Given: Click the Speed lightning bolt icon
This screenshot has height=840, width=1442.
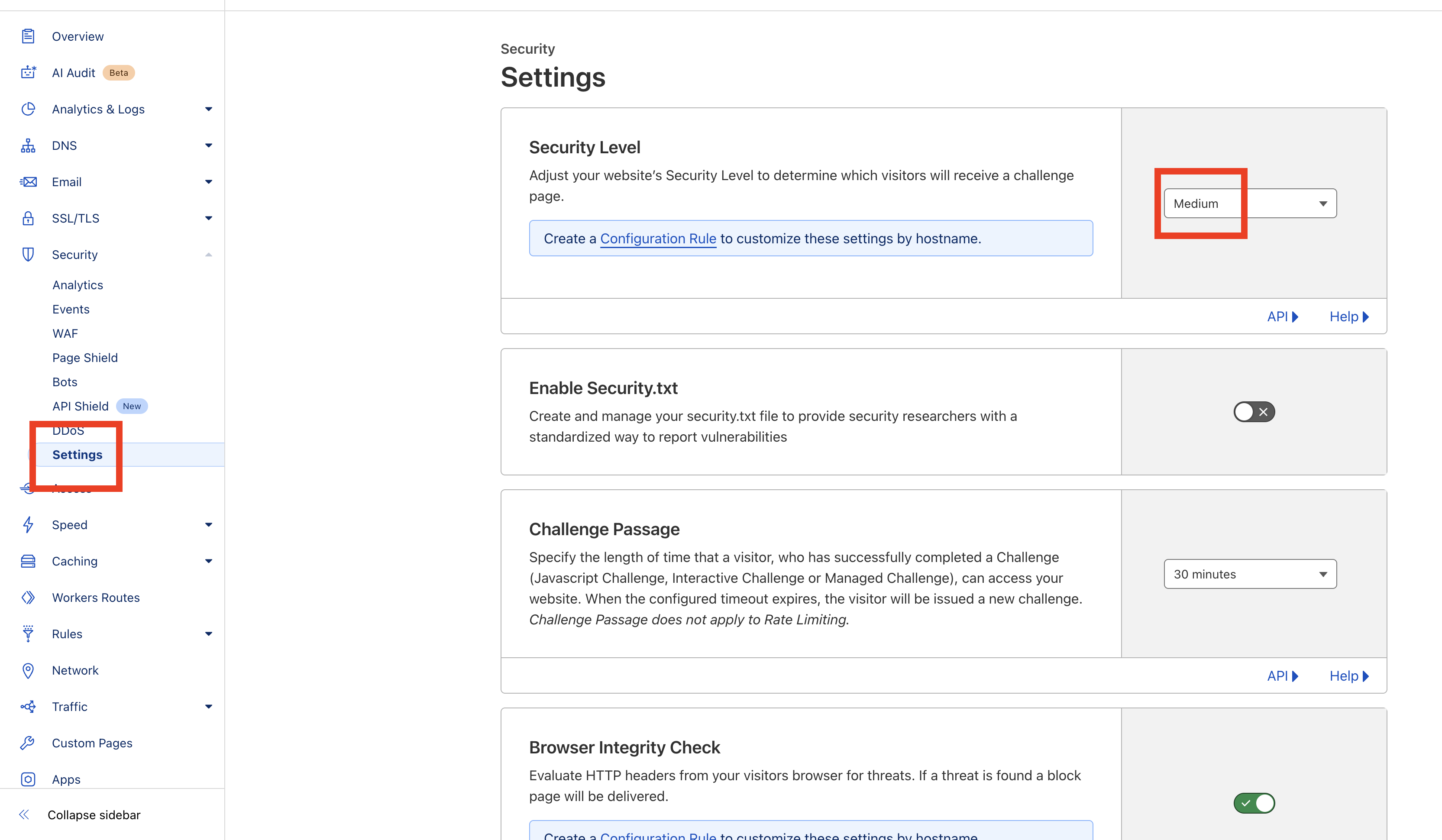Looking at the screenshot, I should coord(28,525).
